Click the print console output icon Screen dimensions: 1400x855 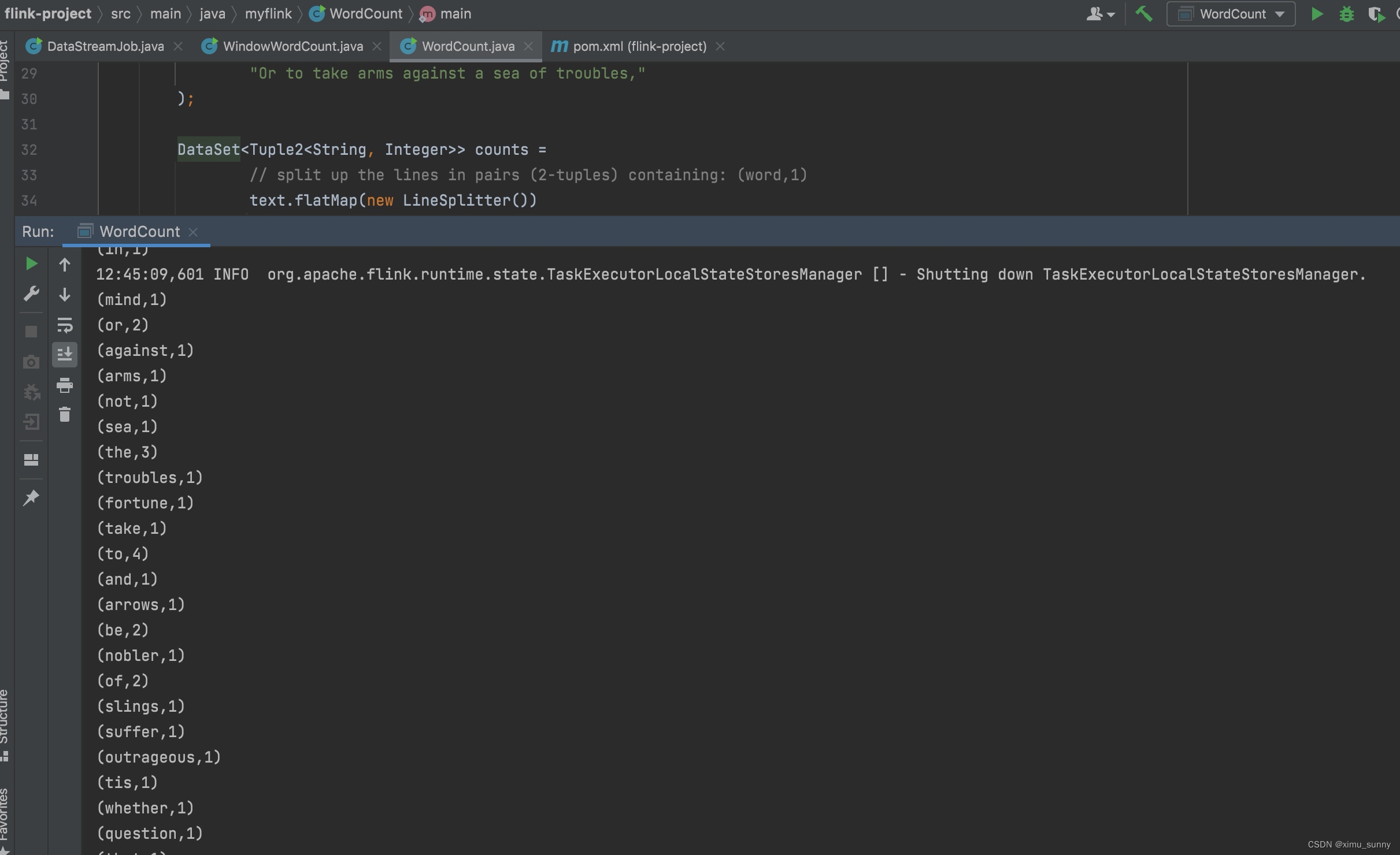click(65, 385)
